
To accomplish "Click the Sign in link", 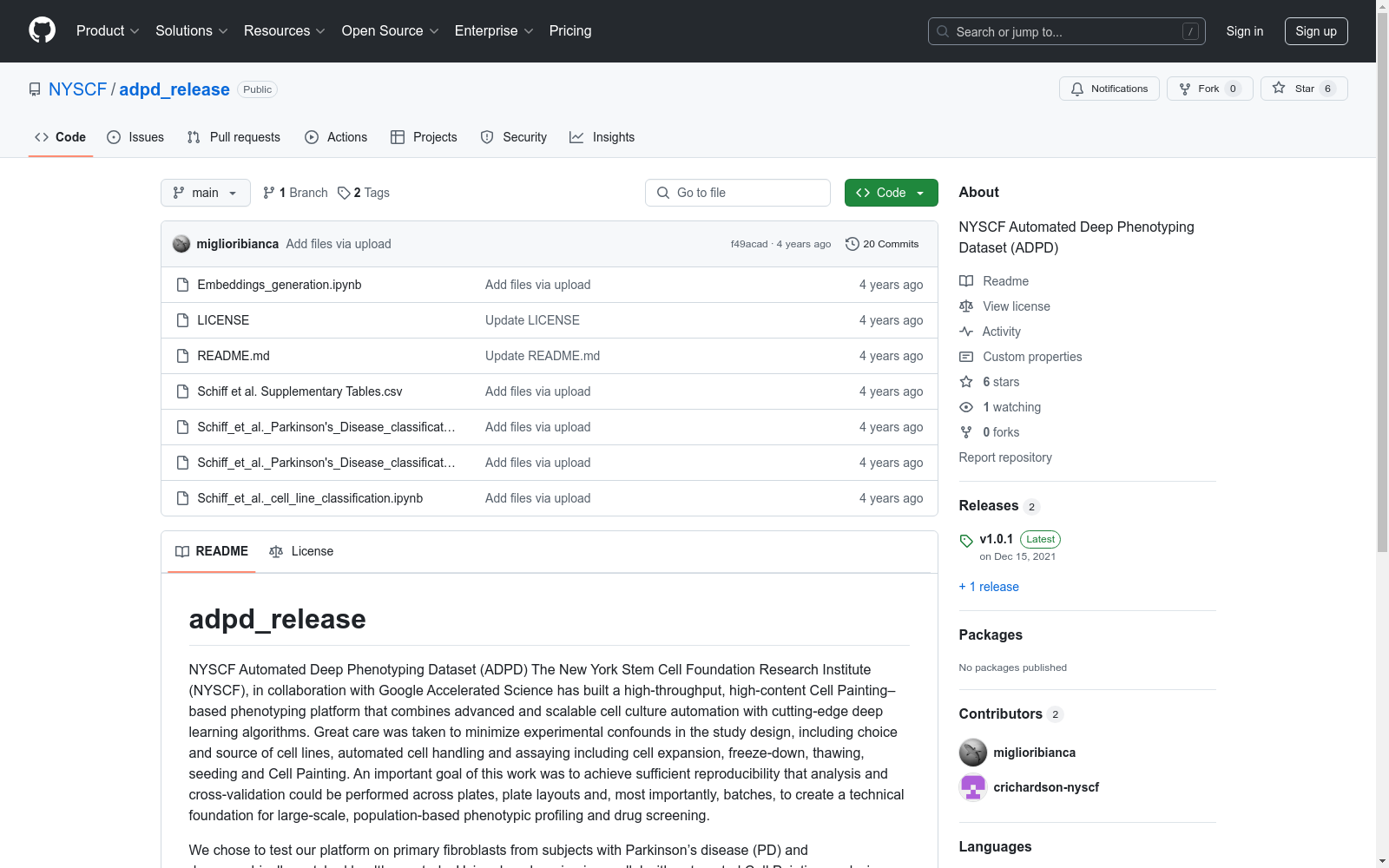I will click(x=1245, y=31).
